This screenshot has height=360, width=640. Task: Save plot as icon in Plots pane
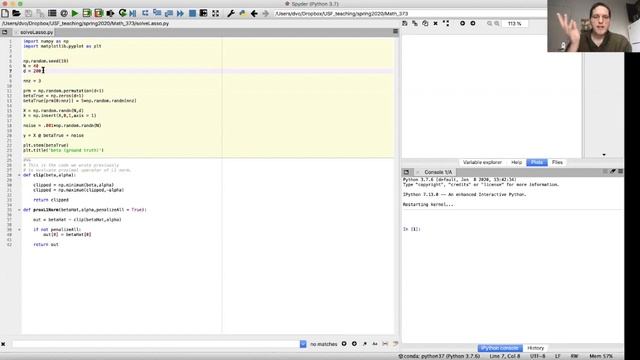click(x=404, y=24)
